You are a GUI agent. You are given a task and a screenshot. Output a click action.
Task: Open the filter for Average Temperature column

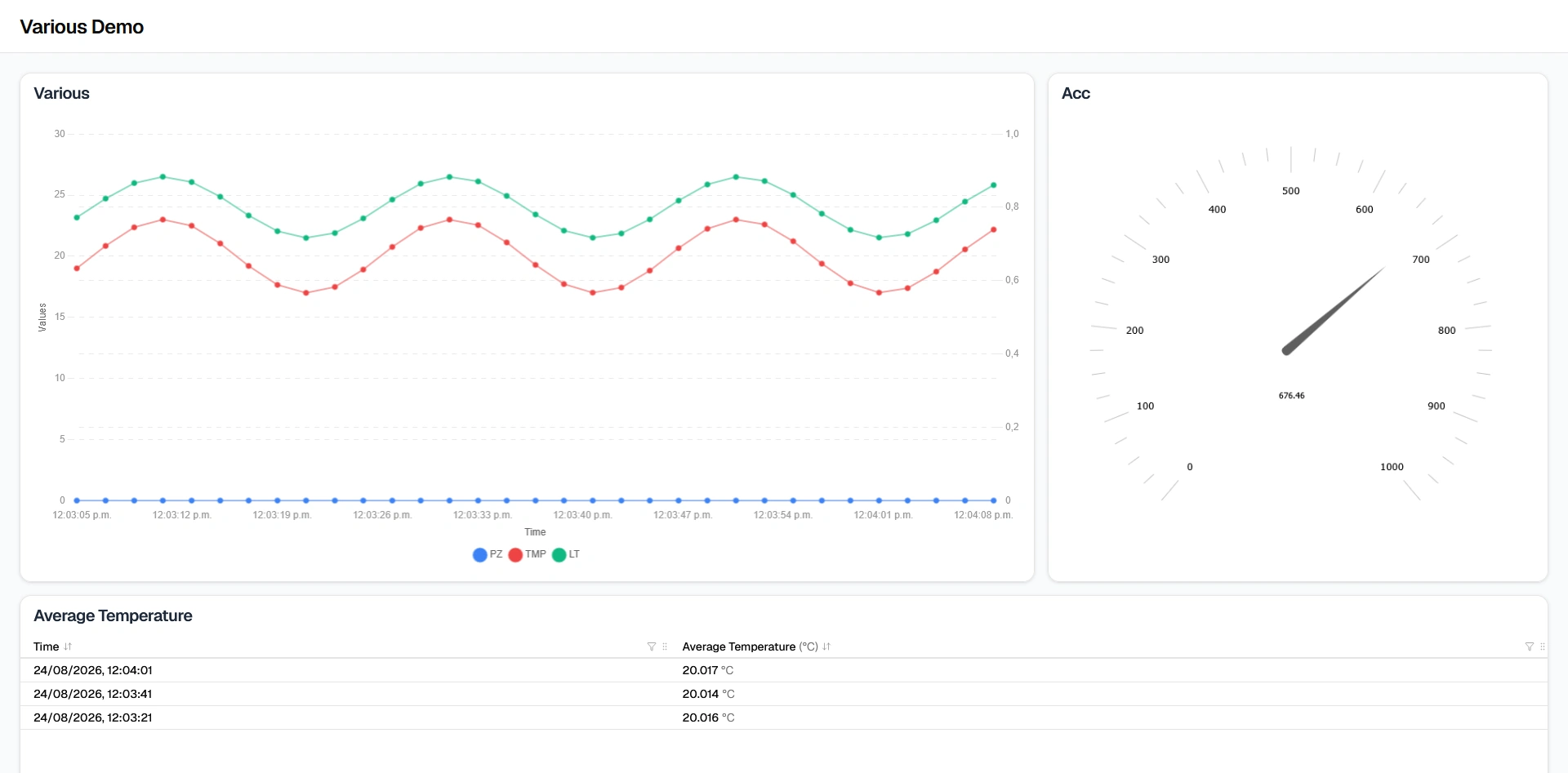1530,646
